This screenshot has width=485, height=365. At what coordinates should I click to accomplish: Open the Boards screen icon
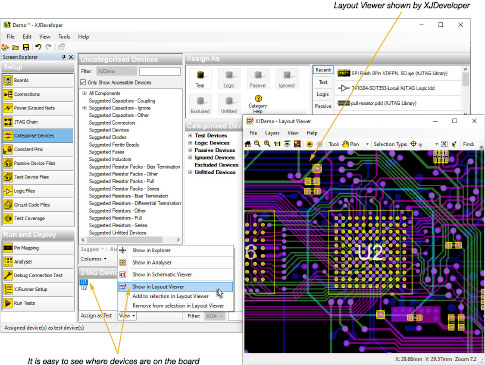point(8,80)
